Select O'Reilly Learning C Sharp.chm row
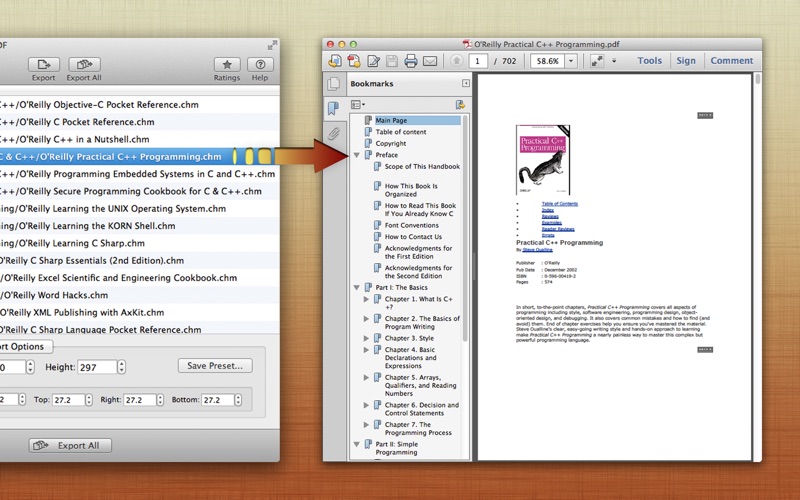800x500 pixels. 139,243
